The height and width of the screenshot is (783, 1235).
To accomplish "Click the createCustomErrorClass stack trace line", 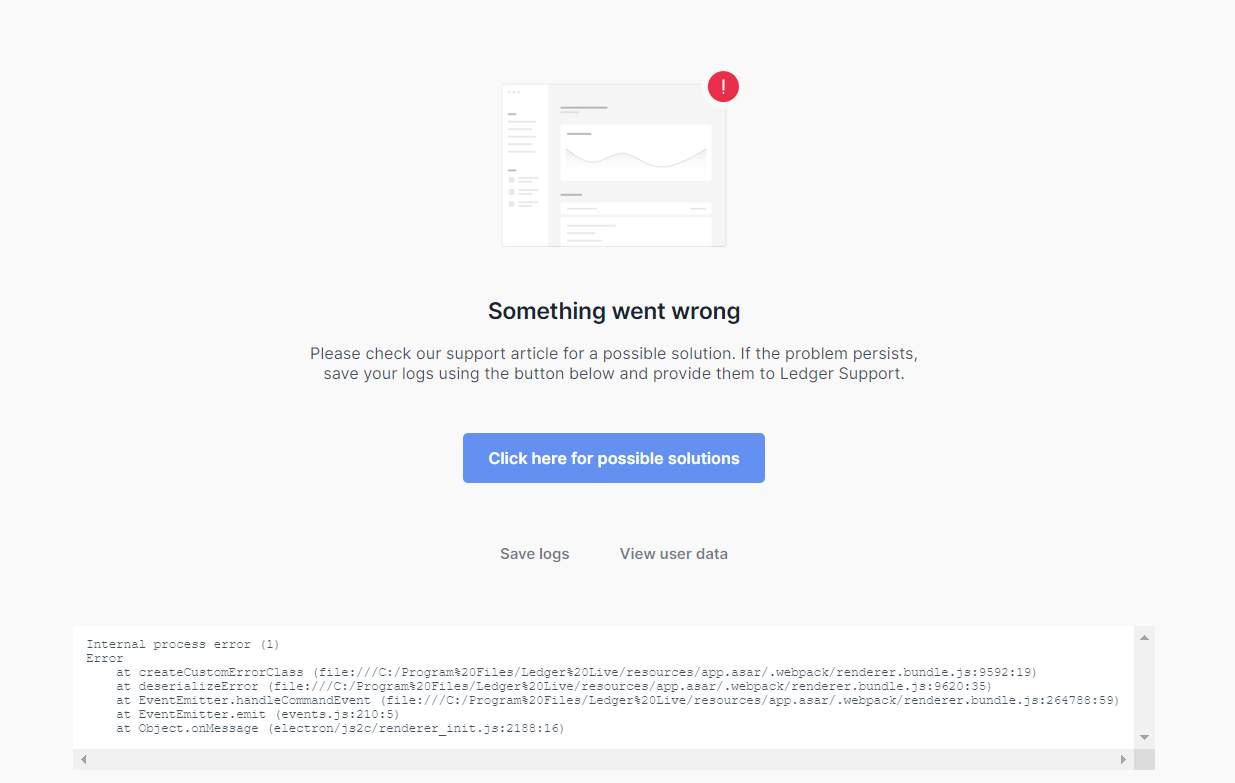I will tap(577, 672).
